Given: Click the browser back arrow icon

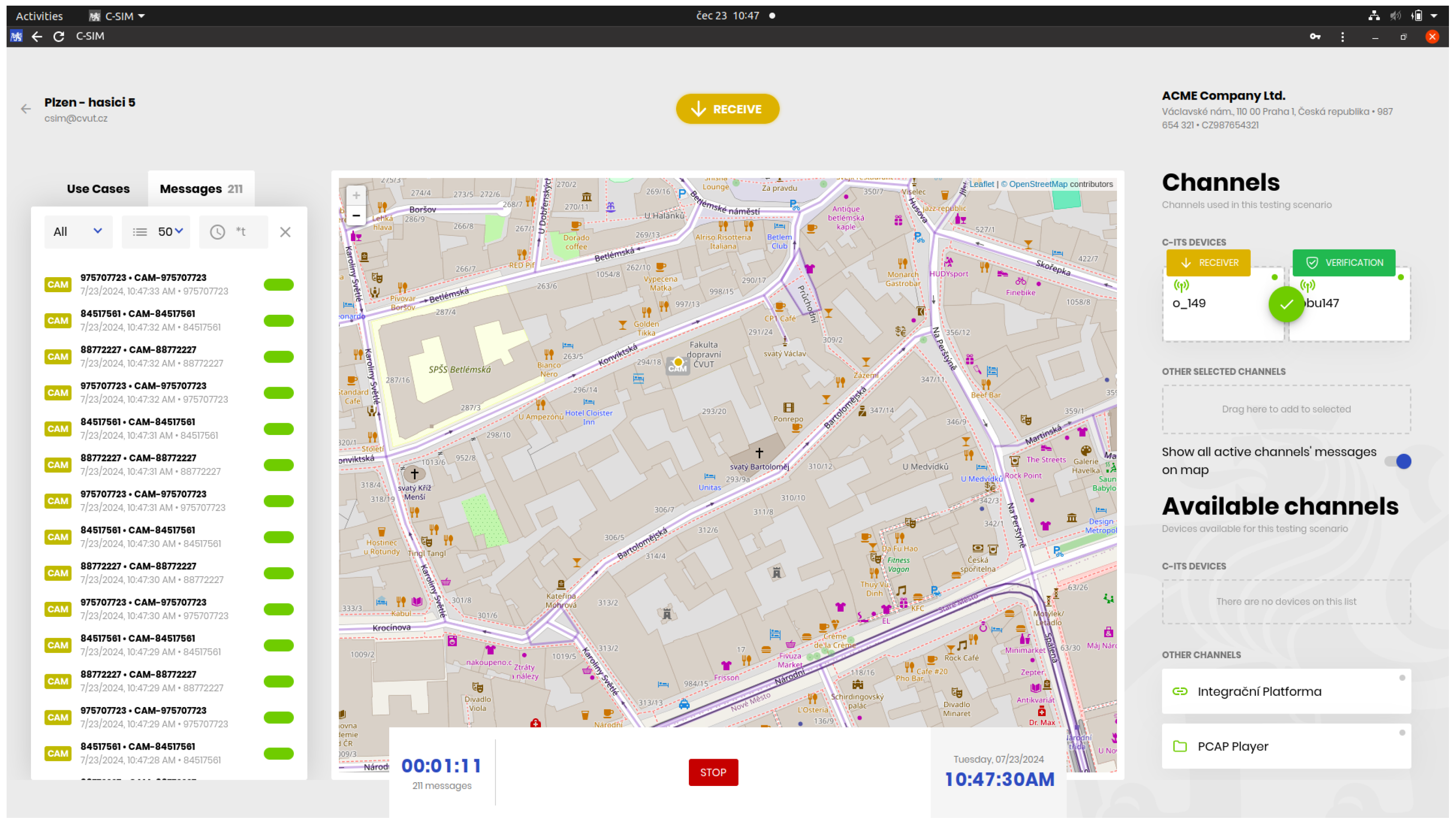Looking at the screenshot, I should coord(37,36).
